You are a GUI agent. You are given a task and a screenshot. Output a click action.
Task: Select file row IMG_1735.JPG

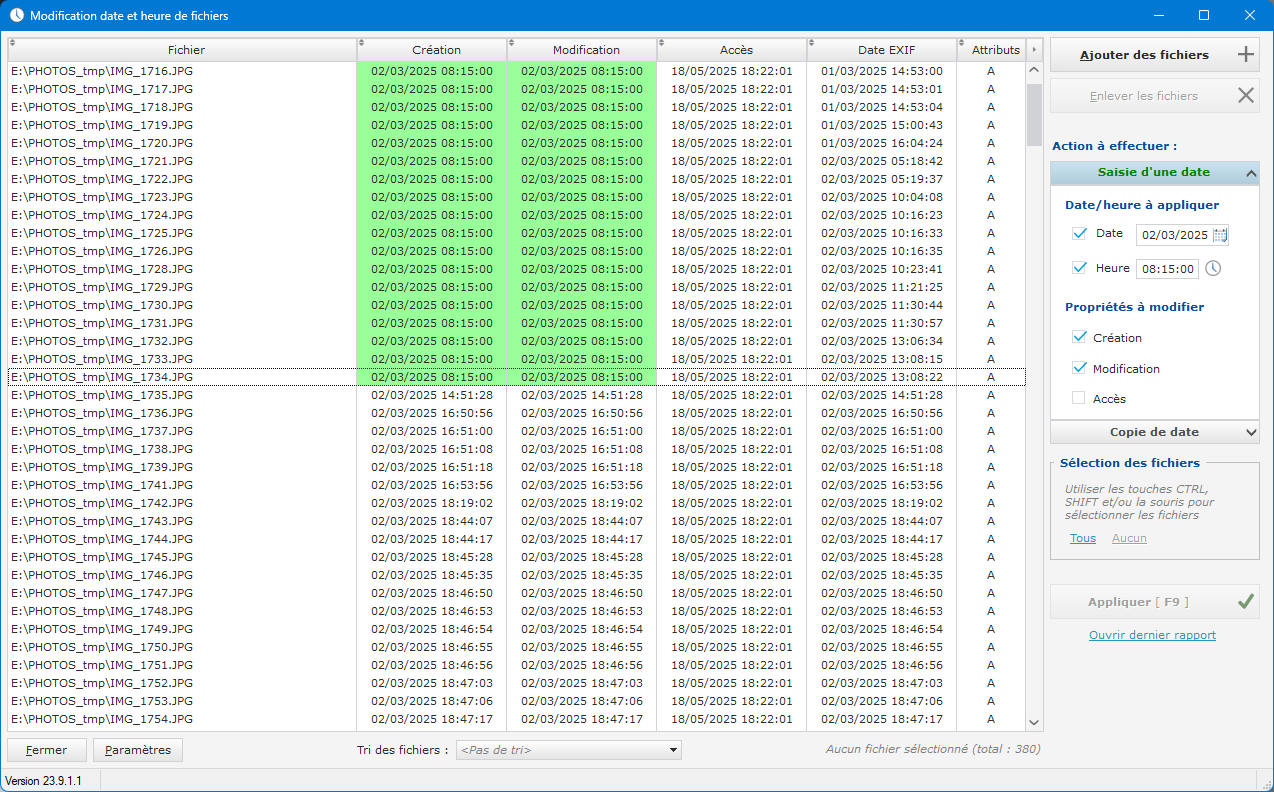coord(516,395)
